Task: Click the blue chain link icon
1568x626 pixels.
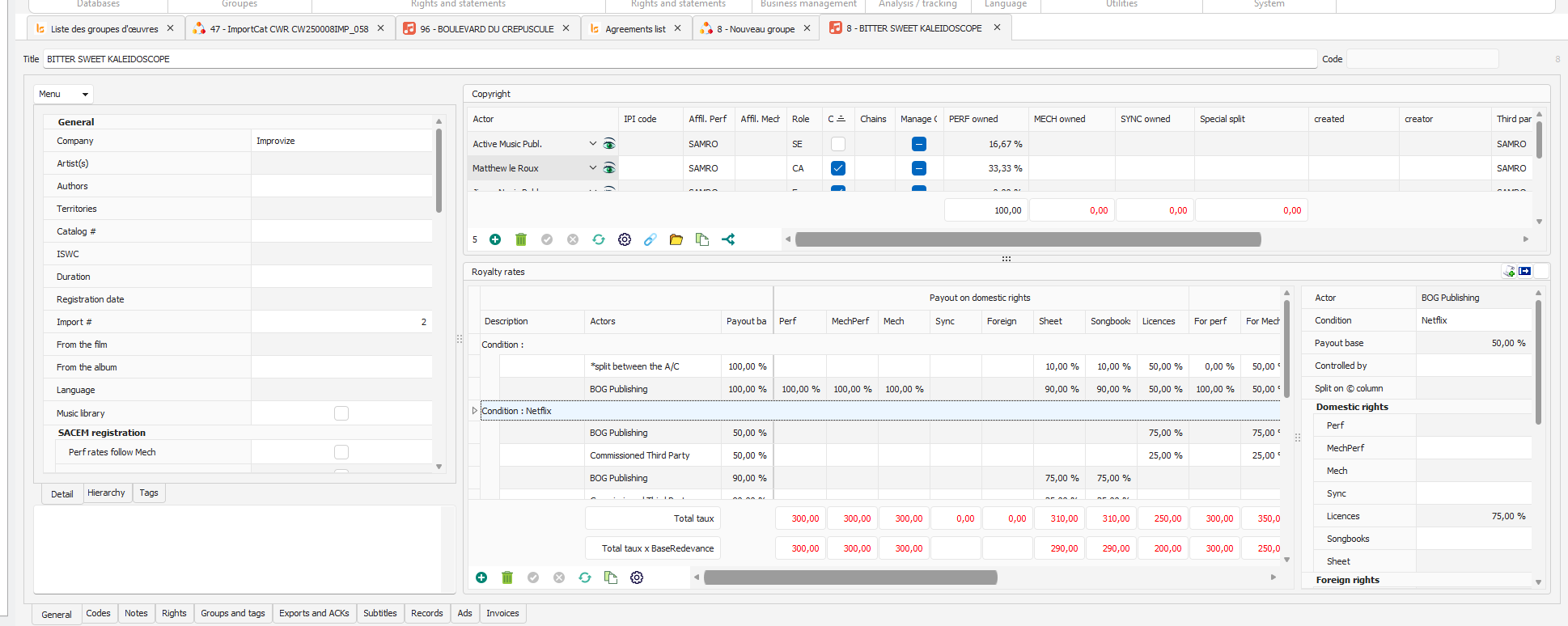Action: pos(651,239)
